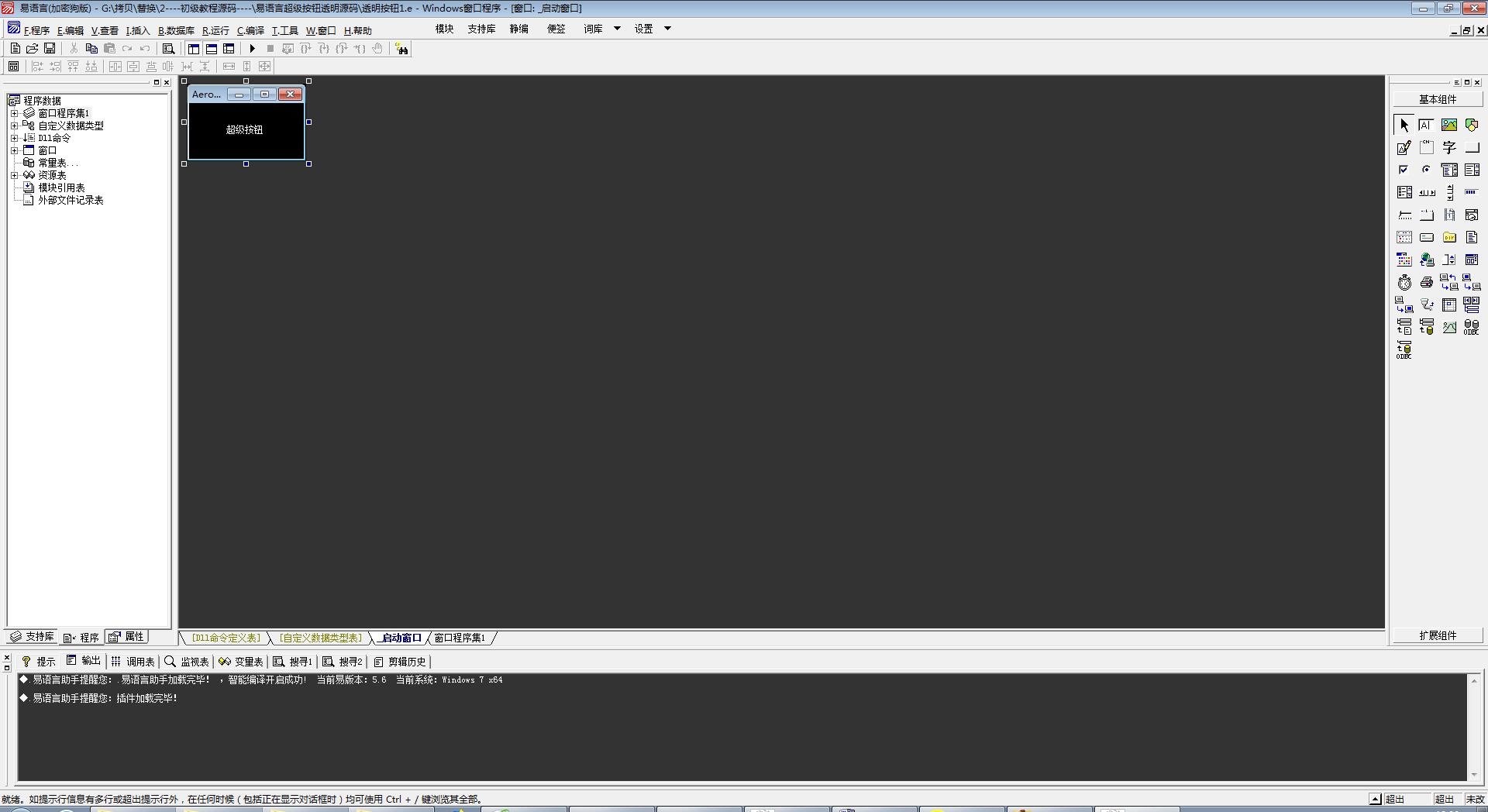Select the drawing board component tool
Screen dimensions: 1488x812
click(1404, 147)
